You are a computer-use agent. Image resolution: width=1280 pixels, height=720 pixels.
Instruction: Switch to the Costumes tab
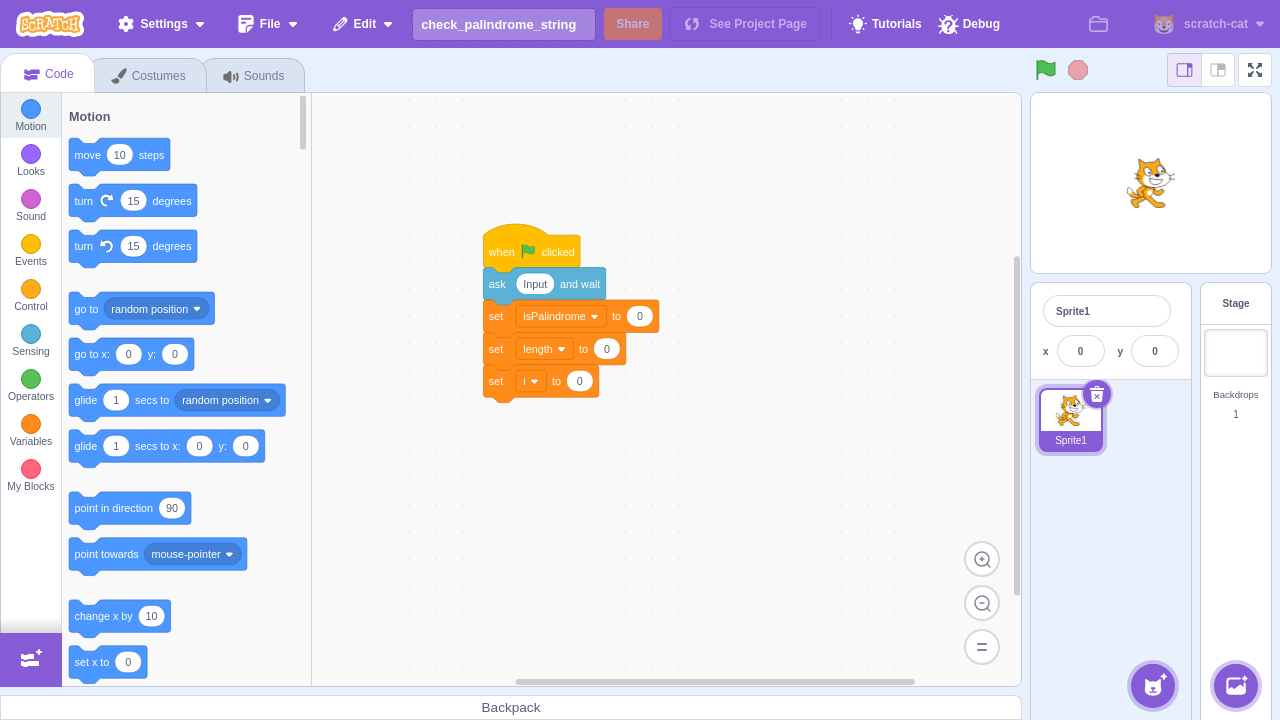[149, 76]
